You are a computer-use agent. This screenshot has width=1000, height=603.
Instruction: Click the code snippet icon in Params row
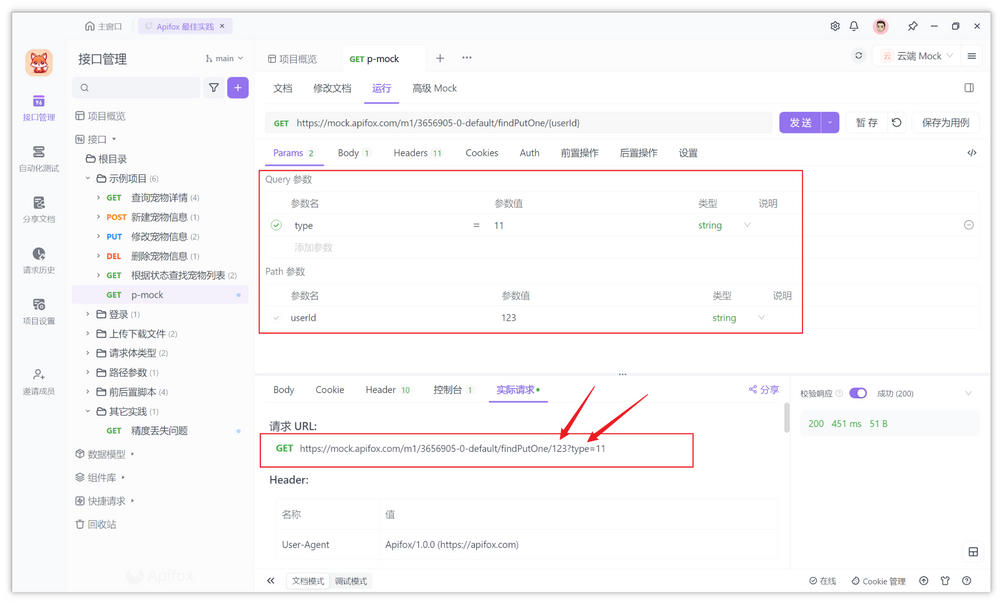[x=971, y=153]
